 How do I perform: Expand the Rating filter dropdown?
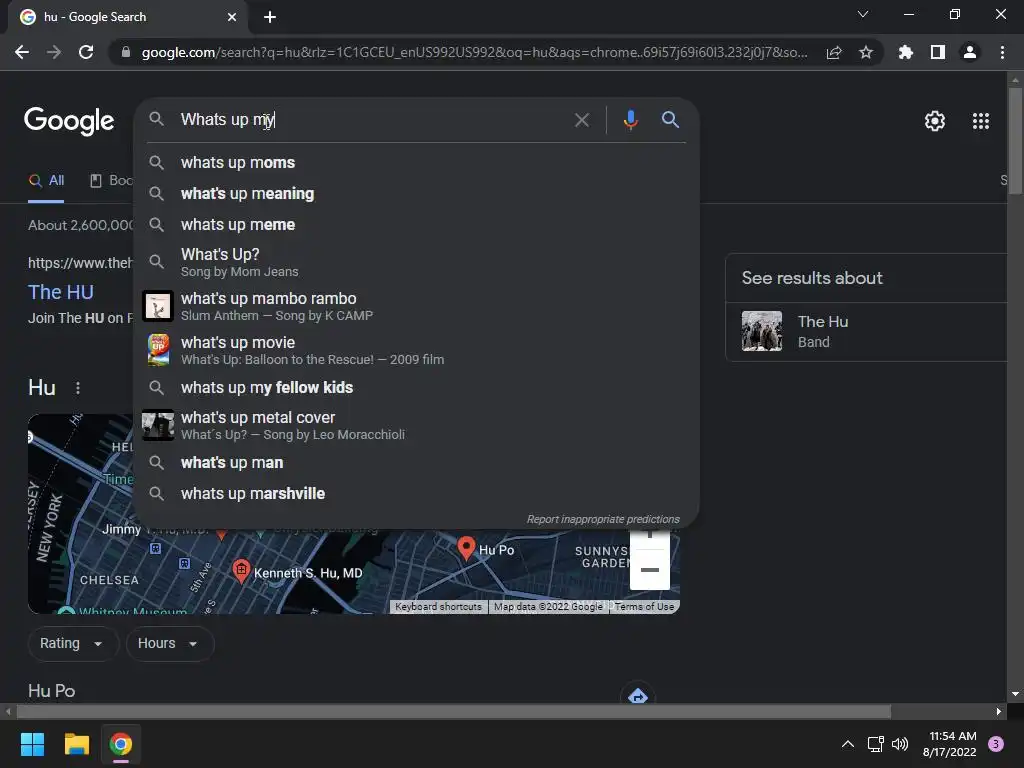(72, 644)
